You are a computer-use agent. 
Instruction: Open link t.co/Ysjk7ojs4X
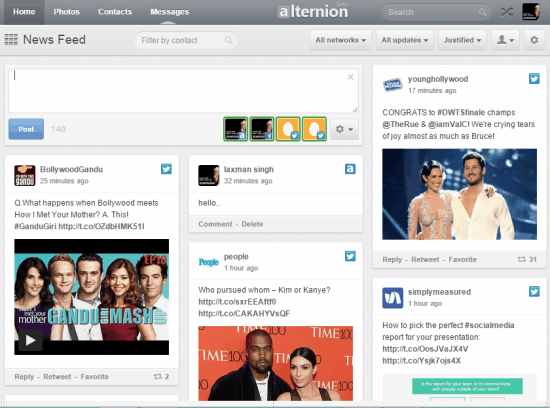[422, 361]
